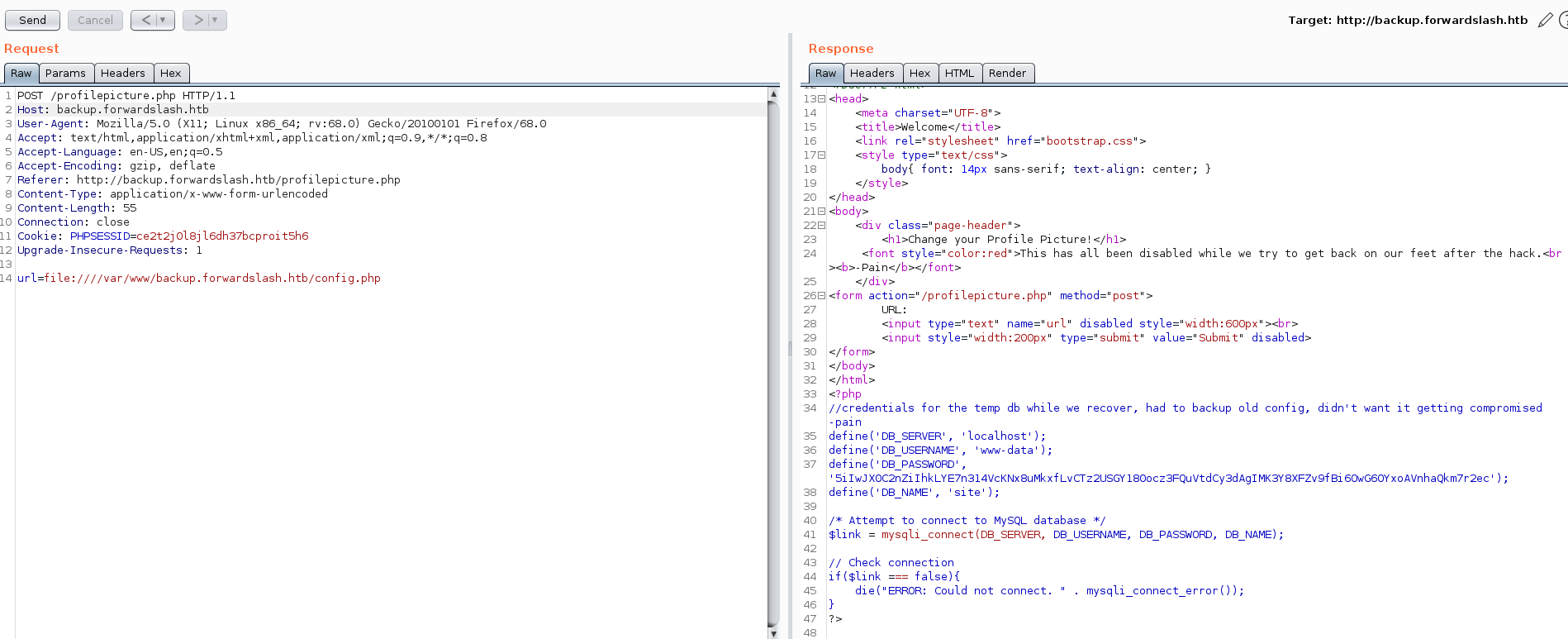The height and width of the screenshot is (639, 1568).
Task: Collapse the style tag fold on line 17
Action: pos(821,155)
